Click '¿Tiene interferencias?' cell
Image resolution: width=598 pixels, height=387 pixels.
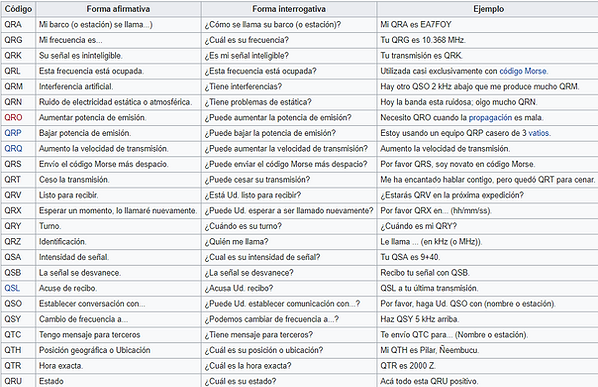289,87
